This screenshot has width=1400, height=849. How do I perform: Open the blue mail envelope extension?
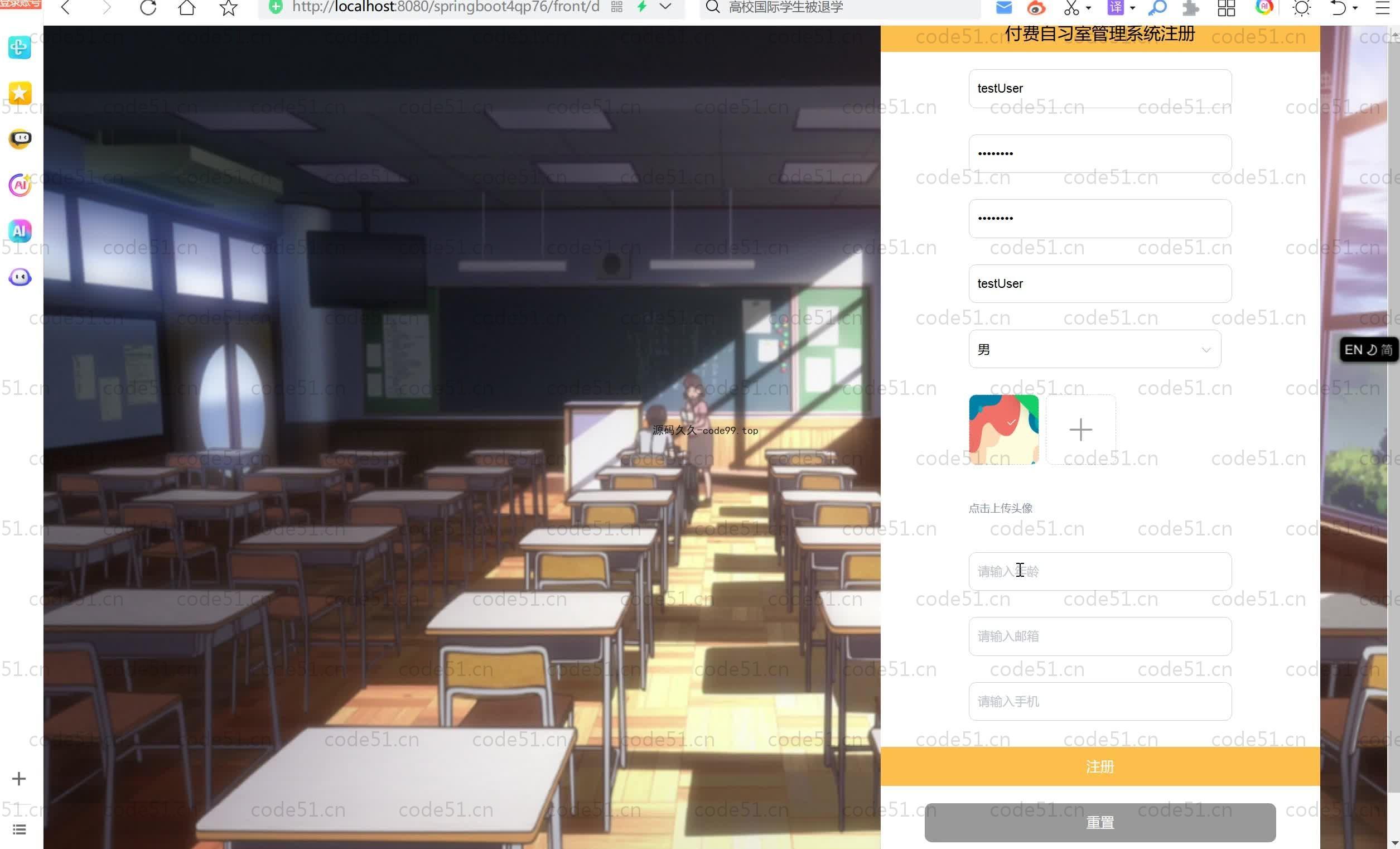(x=1004, y=7)
